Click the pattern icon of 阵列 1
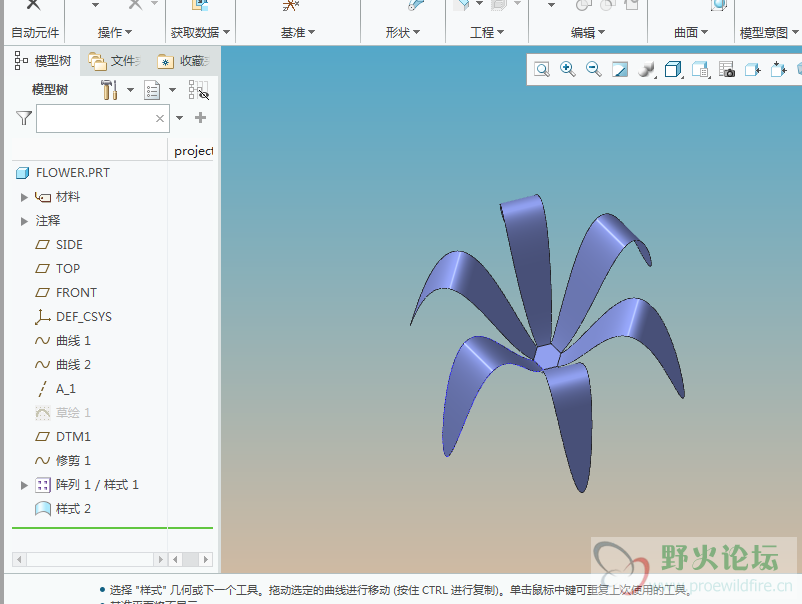Image resolution: width=802 pixels, height=604 pixels. coord(43,485)
